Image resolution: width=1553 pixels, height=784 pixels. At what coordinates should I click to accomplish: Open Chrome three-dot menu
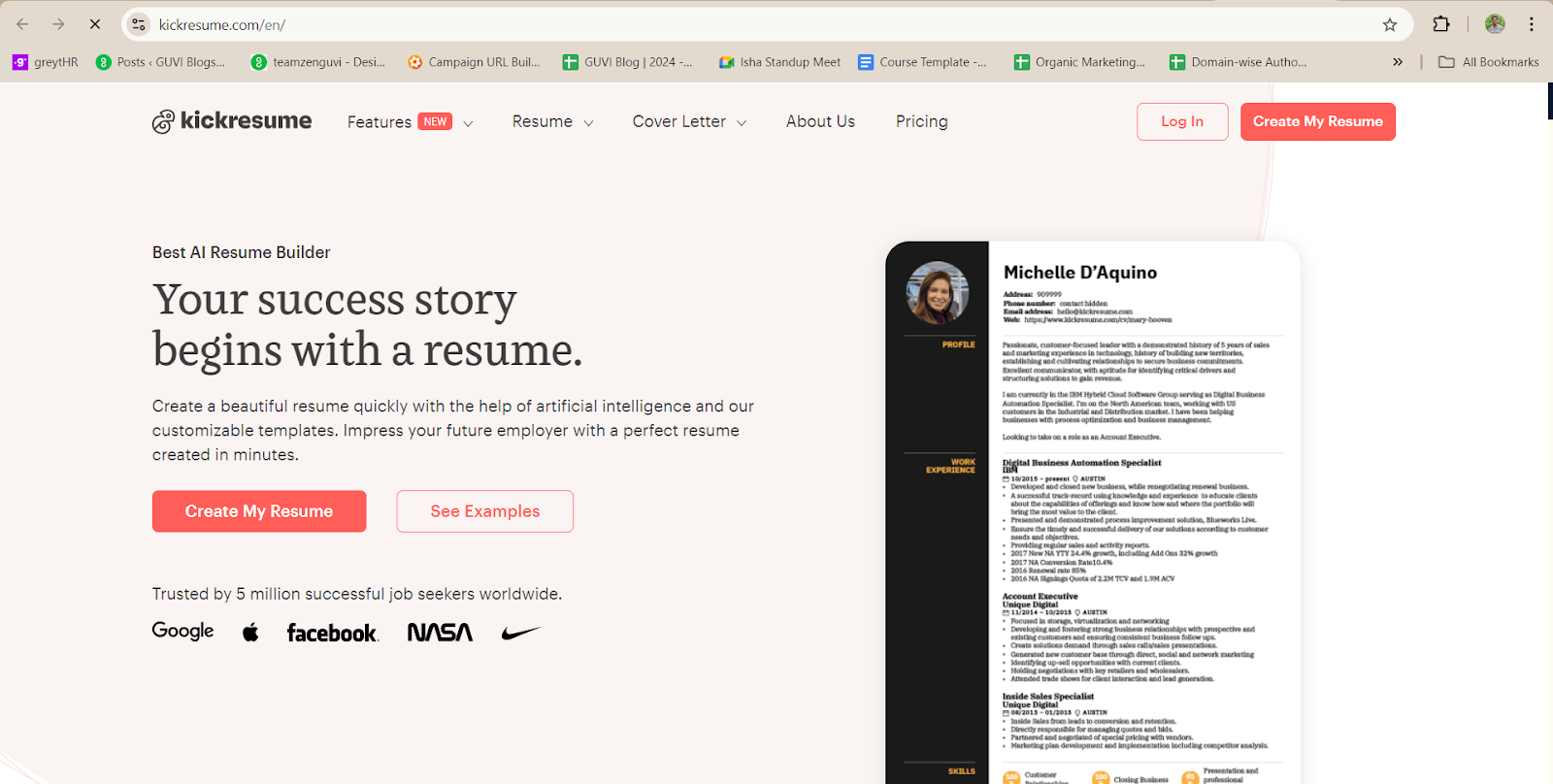(x=1532, y=24)
